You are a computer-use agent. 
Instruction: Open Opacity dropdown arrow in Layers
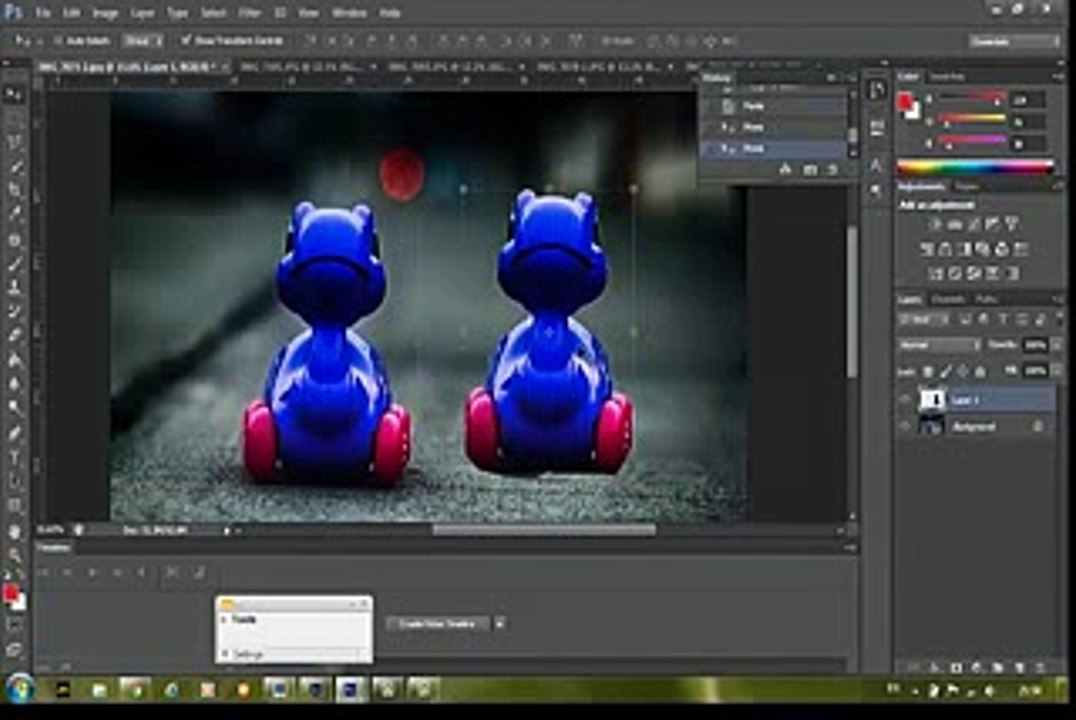[1057, 345]
